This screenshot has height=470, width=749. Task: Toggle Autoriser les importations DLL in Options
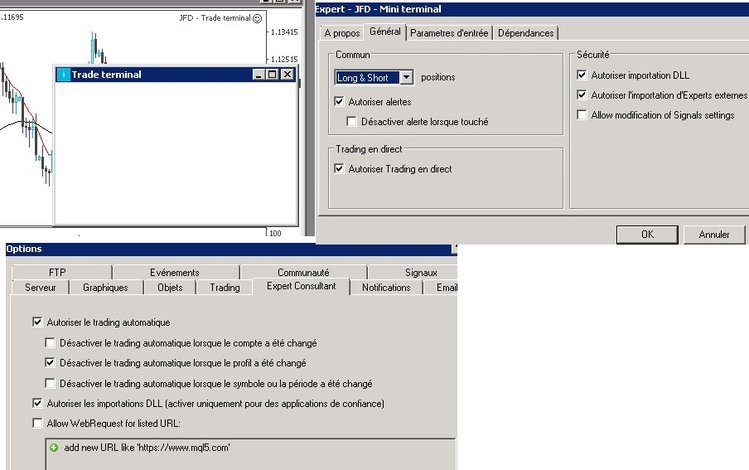tap(37, 403)
